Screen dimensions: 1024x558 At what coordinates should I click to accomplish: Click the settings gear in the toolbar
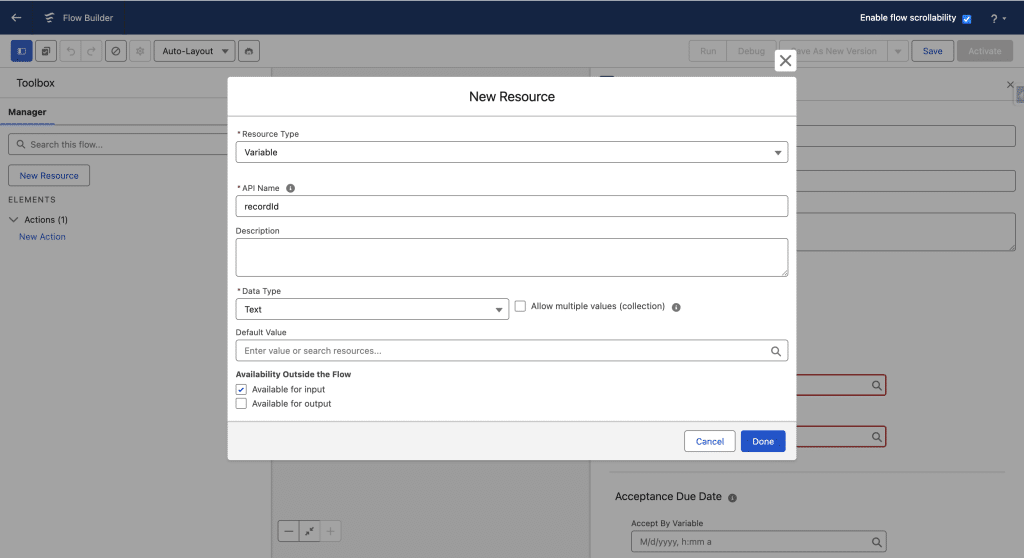point(140,51)
